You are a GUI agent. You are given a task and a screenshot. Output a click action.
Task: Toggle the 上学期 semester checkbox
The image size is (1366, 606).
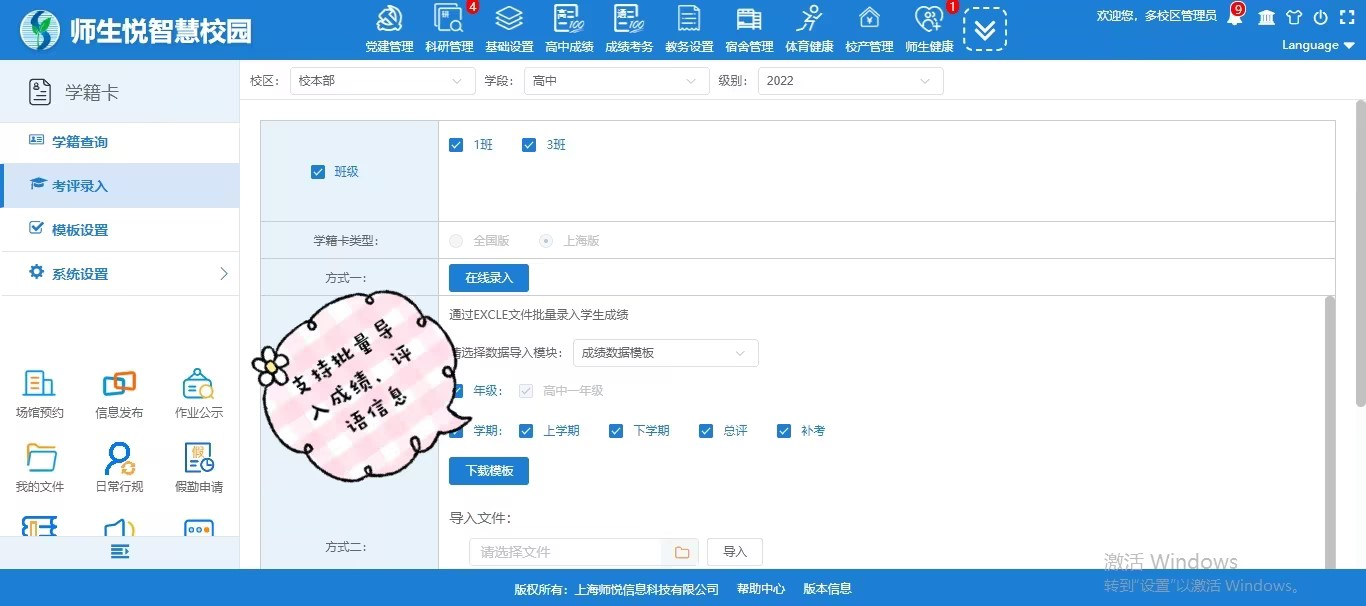pos(526,431)
